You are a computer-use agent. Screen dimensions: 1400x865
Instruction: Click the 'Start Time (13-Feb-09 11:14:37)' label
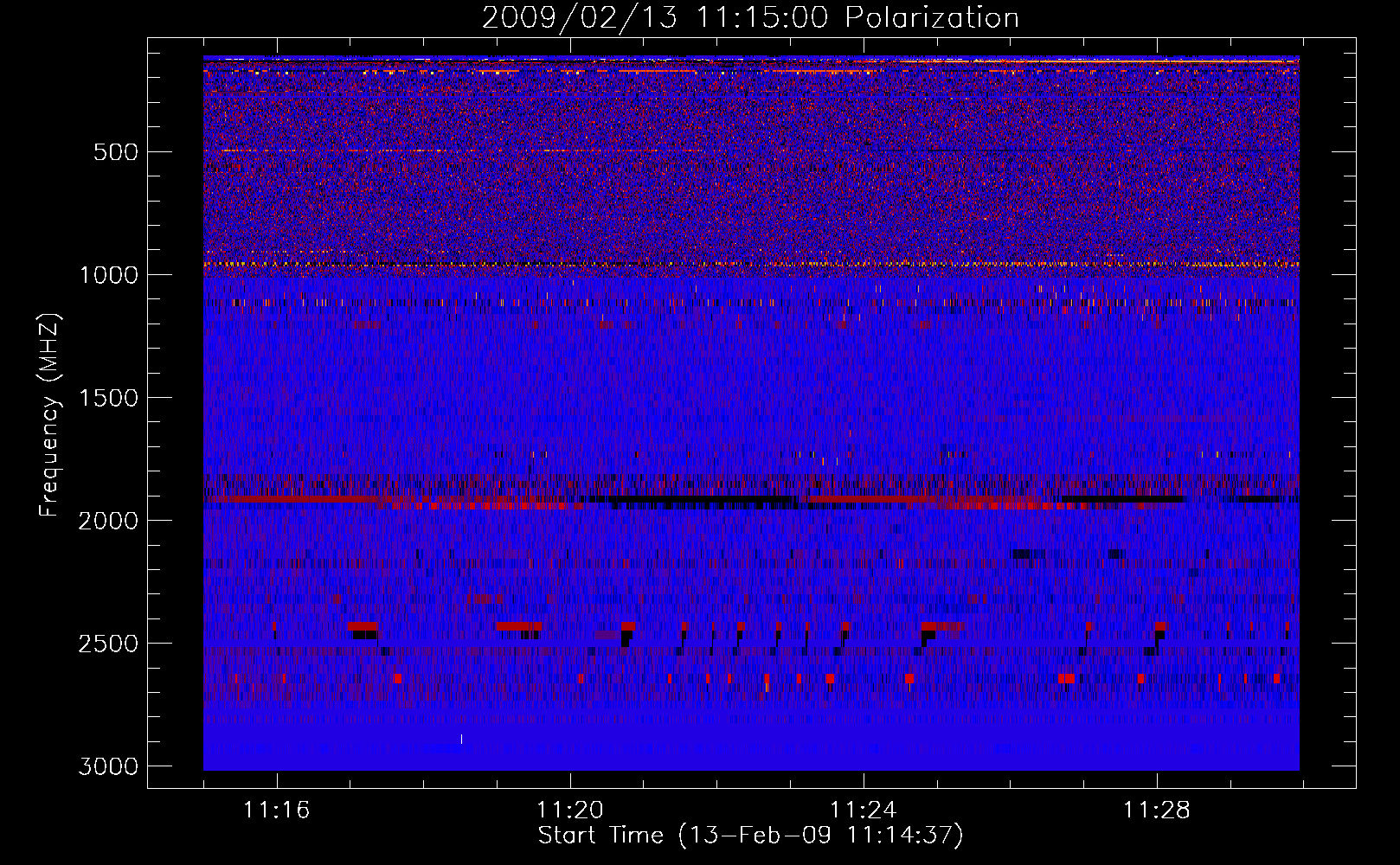(x=750, y=836)
